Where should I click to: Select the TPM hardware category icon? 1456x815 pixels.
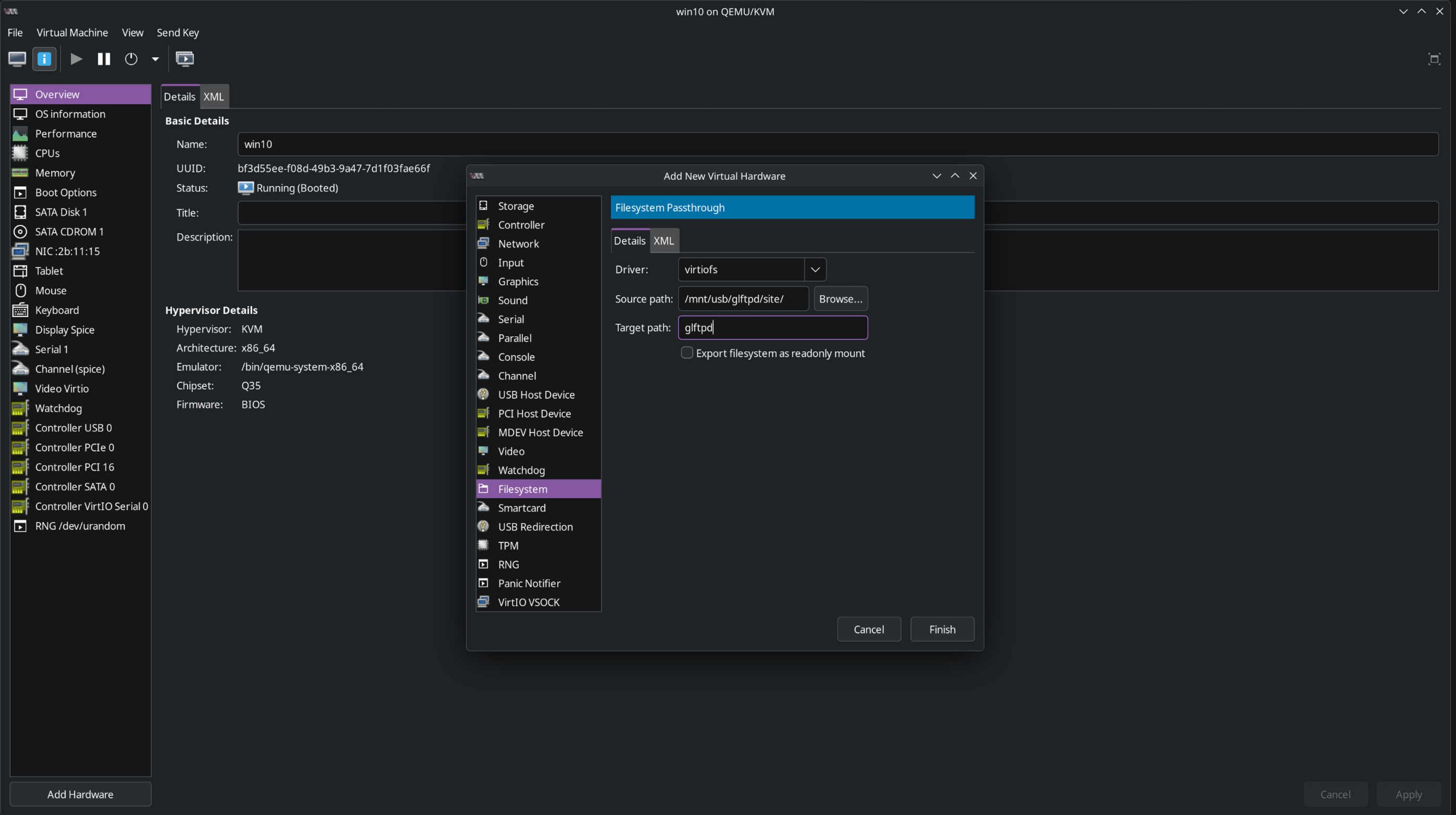(484, 545)
